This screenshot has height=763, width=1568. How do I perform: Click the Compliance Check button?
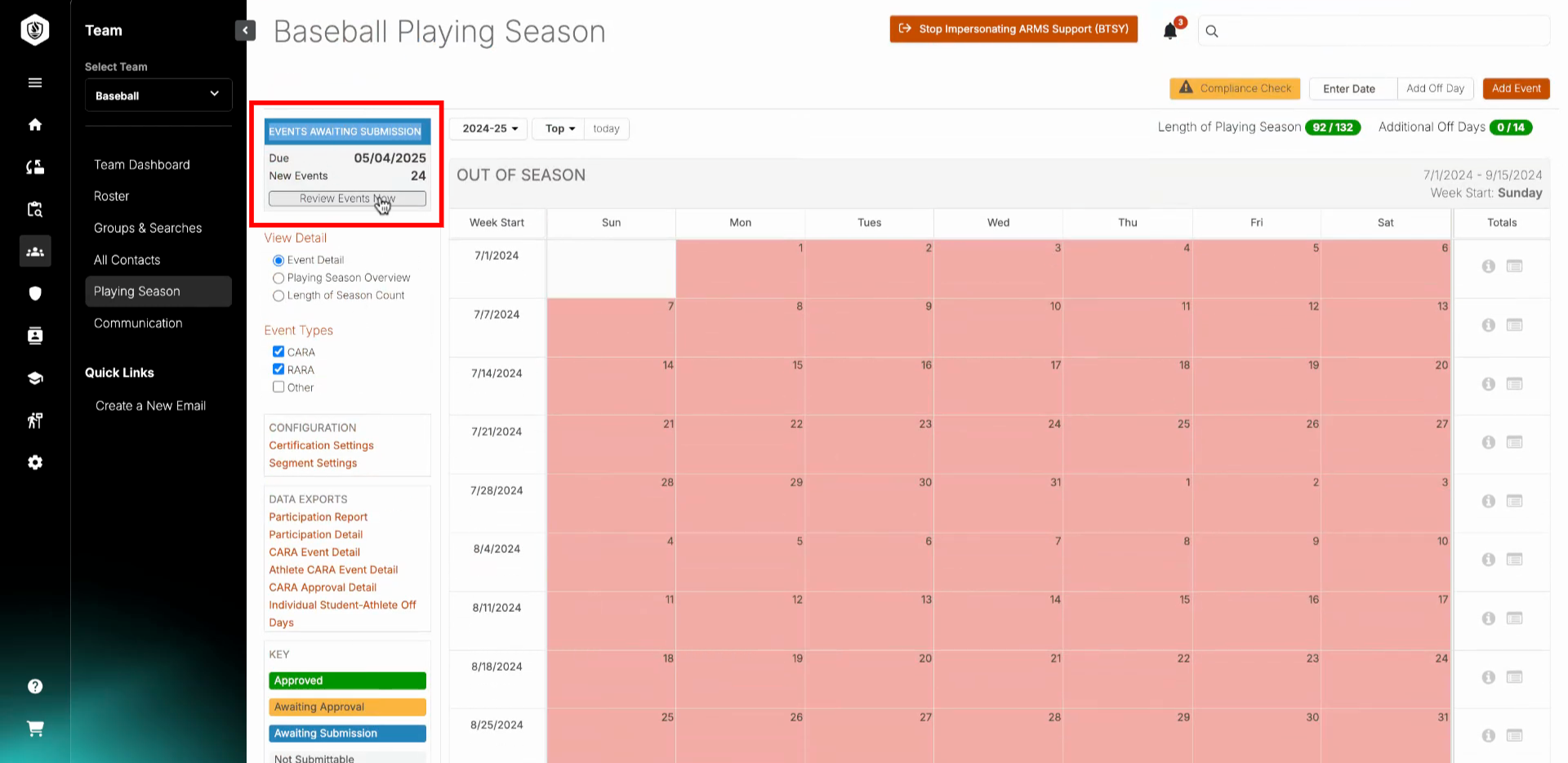click(x=1235, y=88)
